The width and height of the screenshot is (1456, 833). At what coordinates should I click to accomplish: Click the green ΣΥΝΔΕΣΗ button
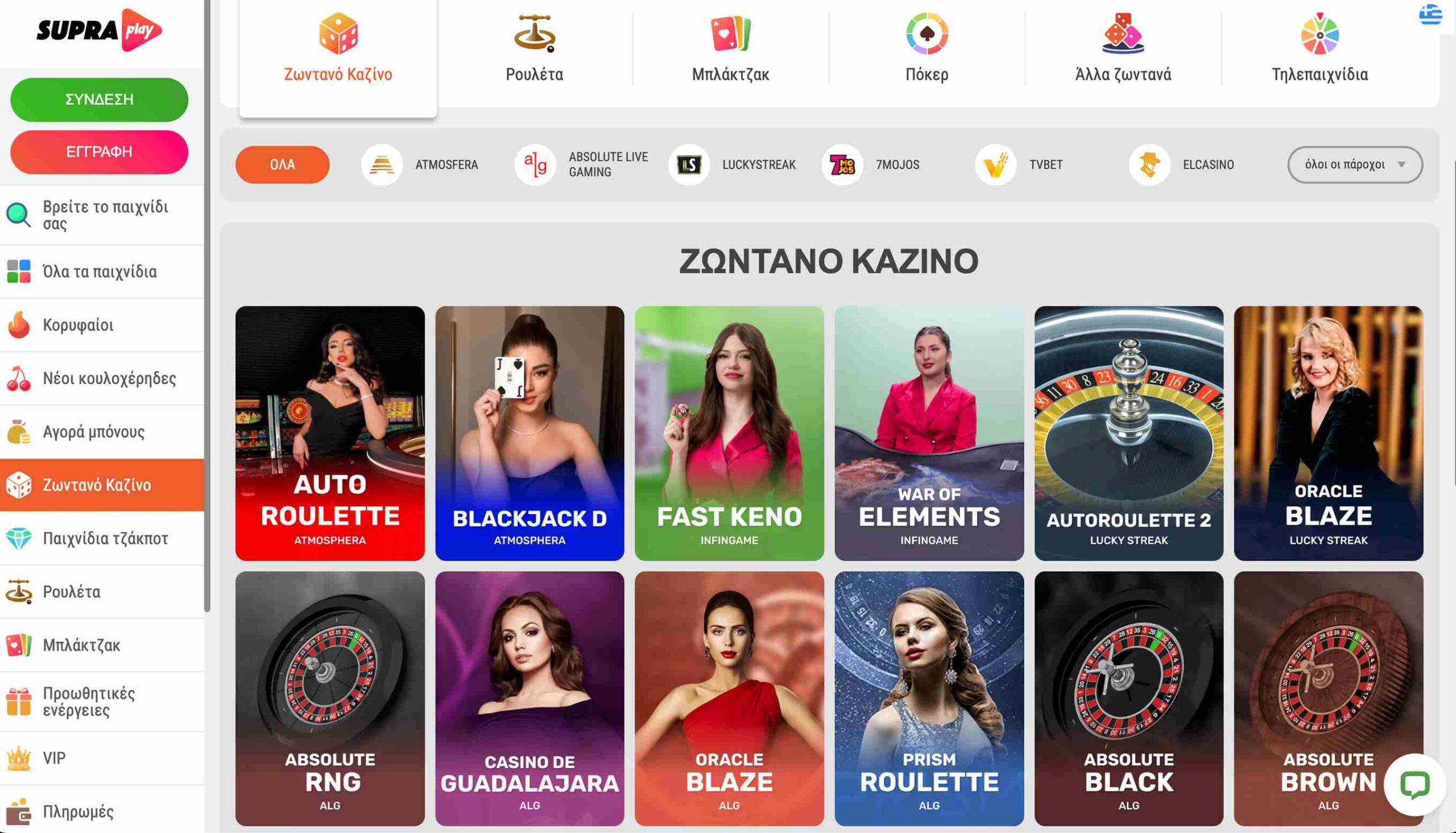point(100,100)
